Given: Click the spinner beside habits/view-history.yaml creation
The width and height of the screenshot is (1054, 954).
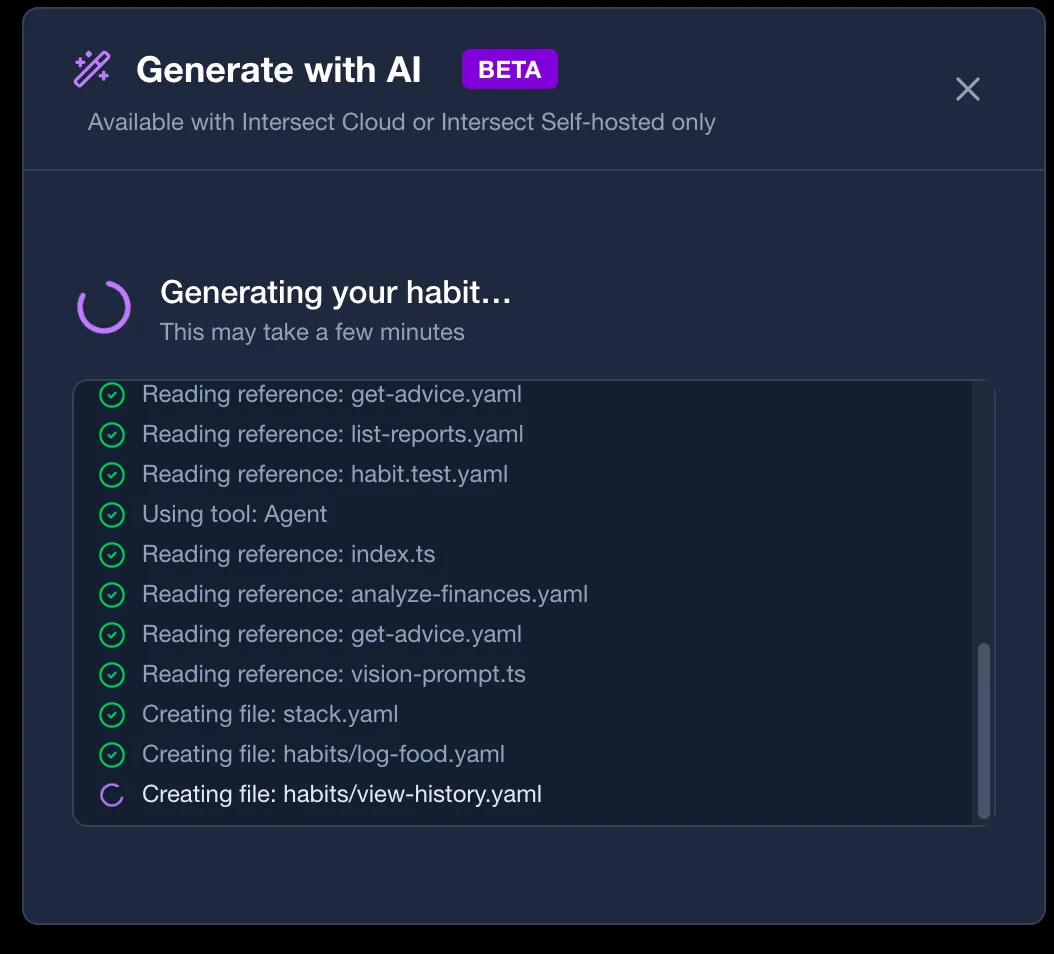Looking at the screenshot, I should [112, 794].
